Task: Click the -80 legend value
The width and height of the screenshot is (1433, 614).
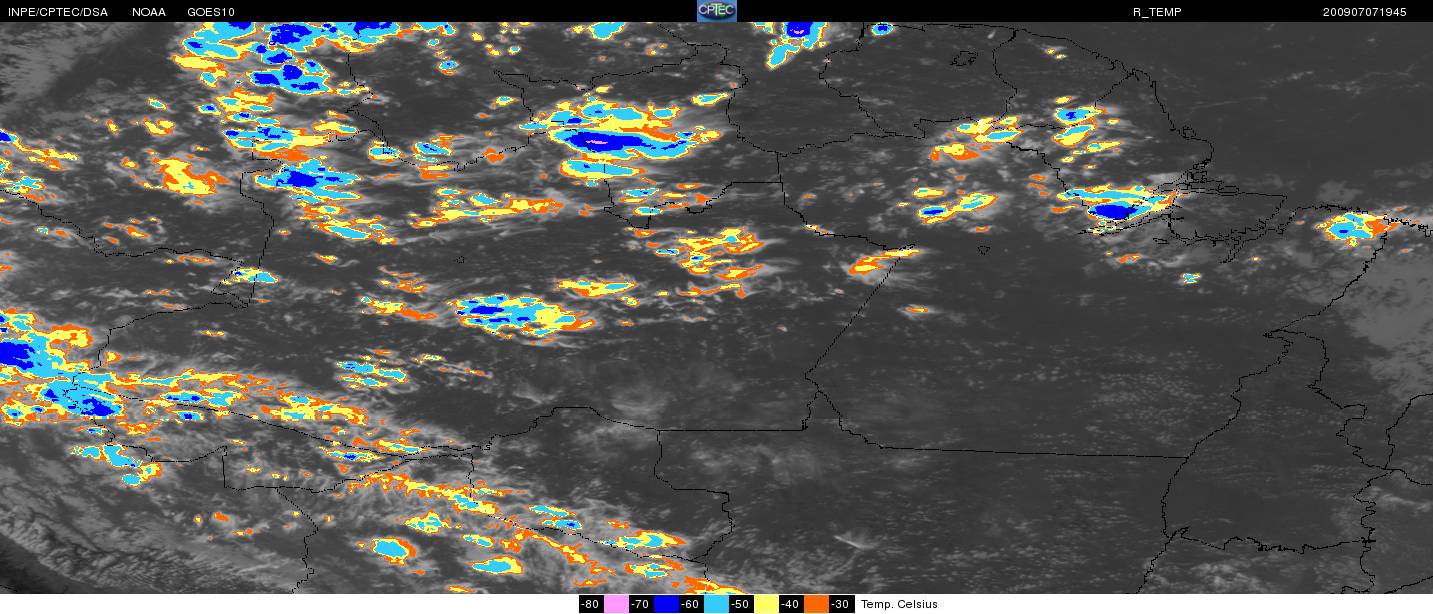Action: click(590, 604)
